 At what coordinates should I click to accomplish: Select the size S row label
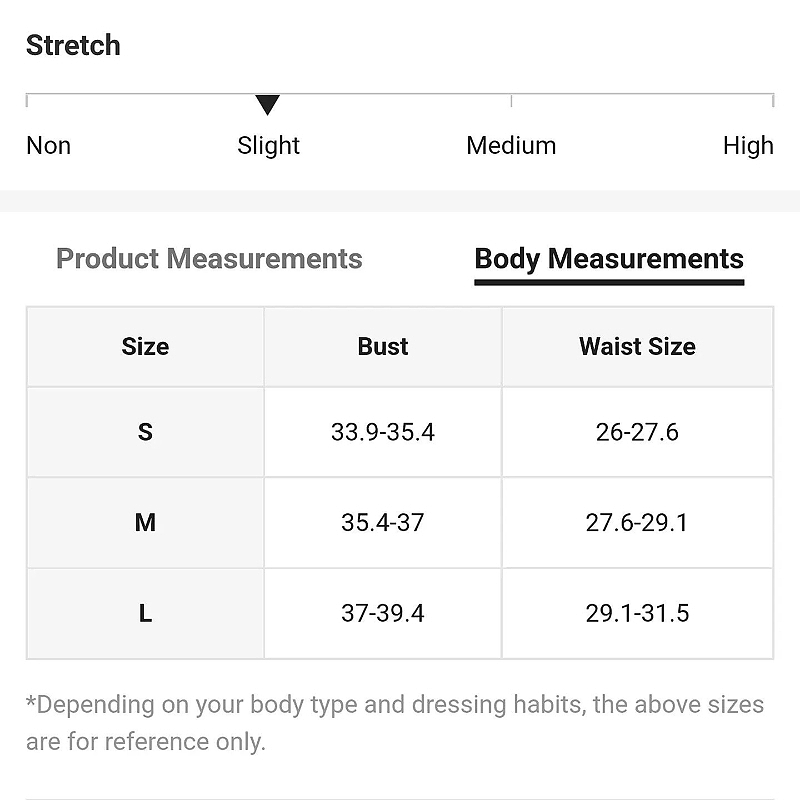click(x=145, y=432)
